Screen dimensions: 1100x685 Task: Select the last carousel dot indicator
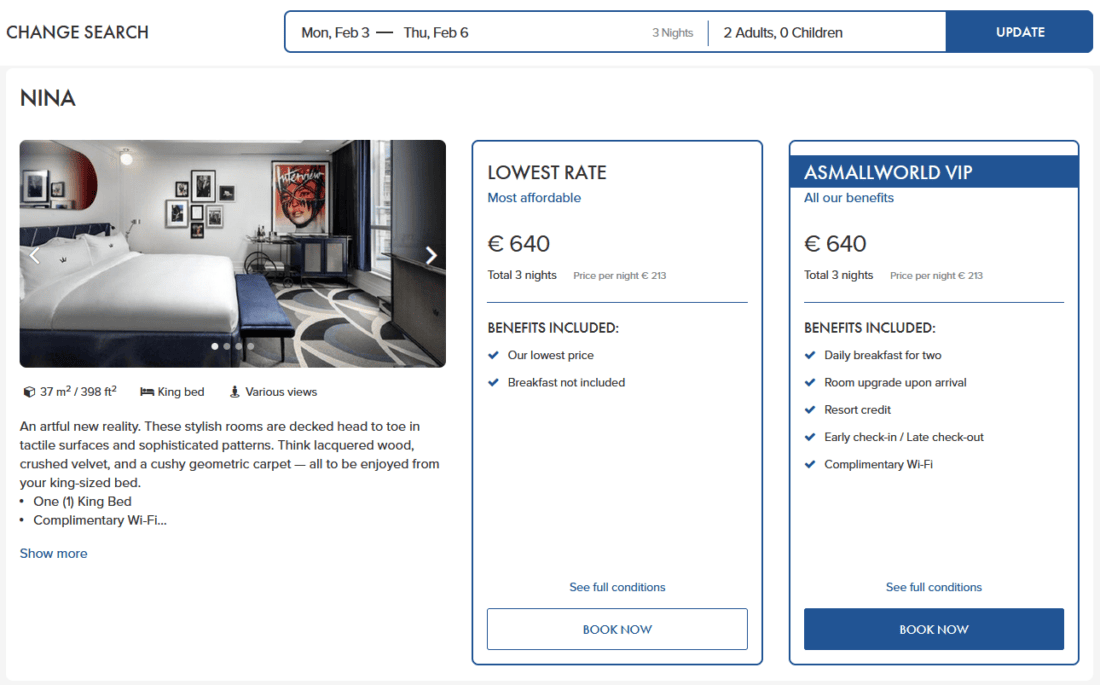tap(251, 346)
